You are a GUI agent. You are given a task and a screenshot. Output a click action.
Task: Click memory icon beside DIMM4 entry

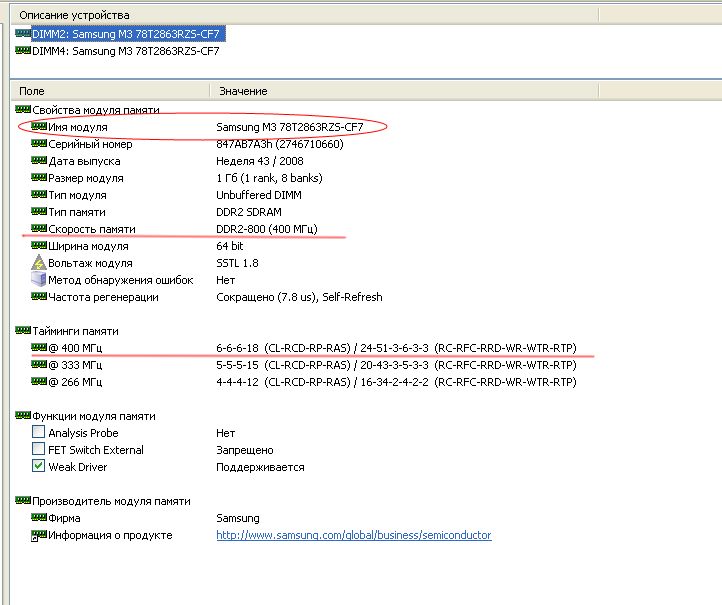[x=23, y=50]
